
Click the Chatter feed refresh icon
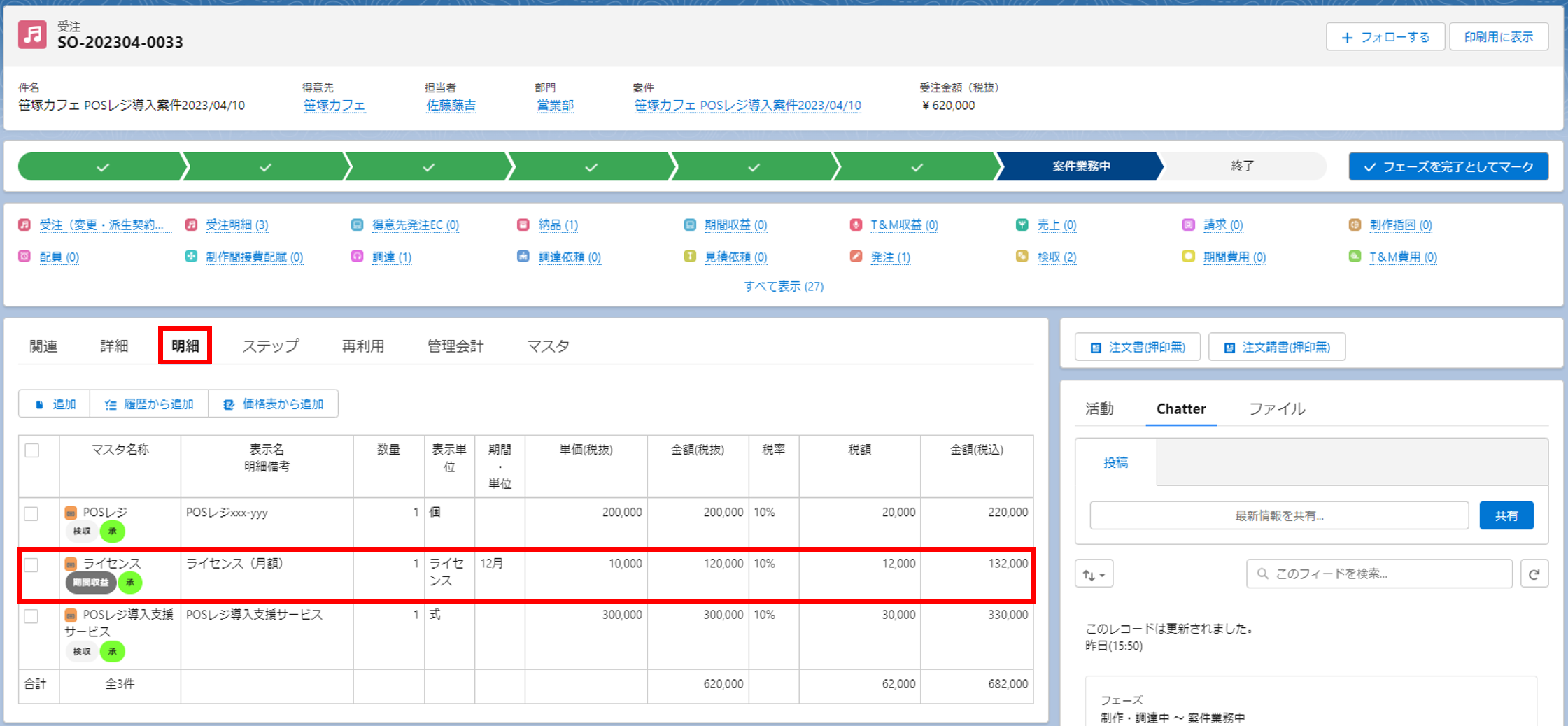click(1534, 574)
